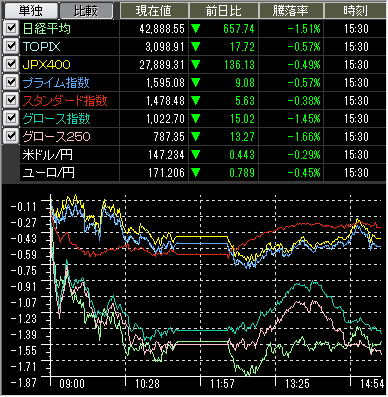Click the 現在値 column header
388x397 pixels.
[x=154, y=11]
